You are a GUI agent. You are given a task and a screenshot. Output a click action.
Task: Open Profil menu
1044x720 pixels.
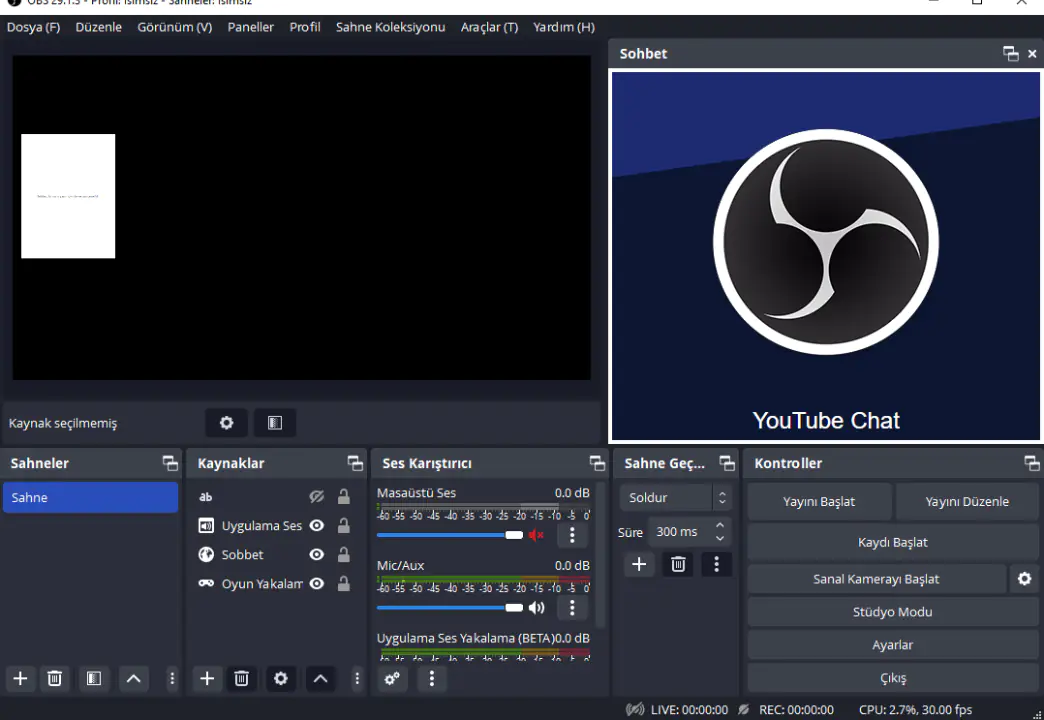pyautogui.click(x=305, y=27)
